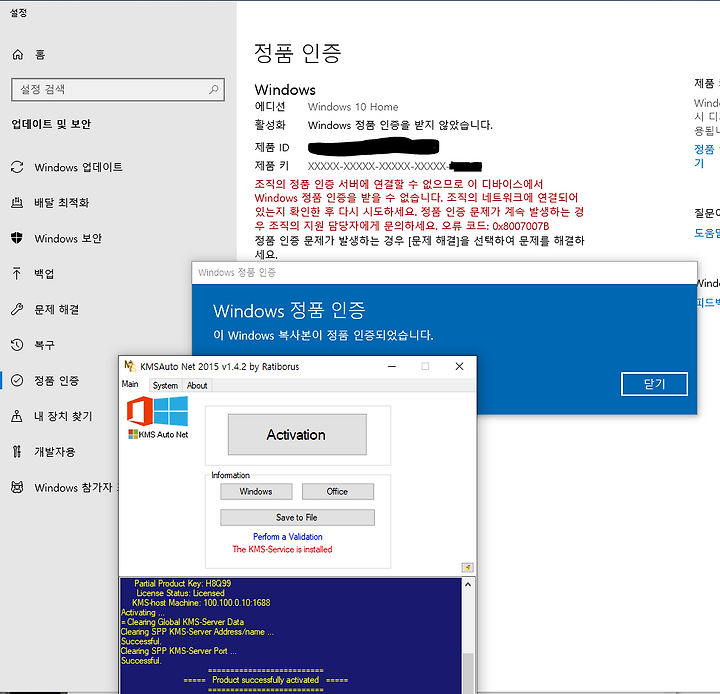720x694 pixels.
Task: Select 홈 in the Settings sidebar
Action: click(x=40, y=55)
